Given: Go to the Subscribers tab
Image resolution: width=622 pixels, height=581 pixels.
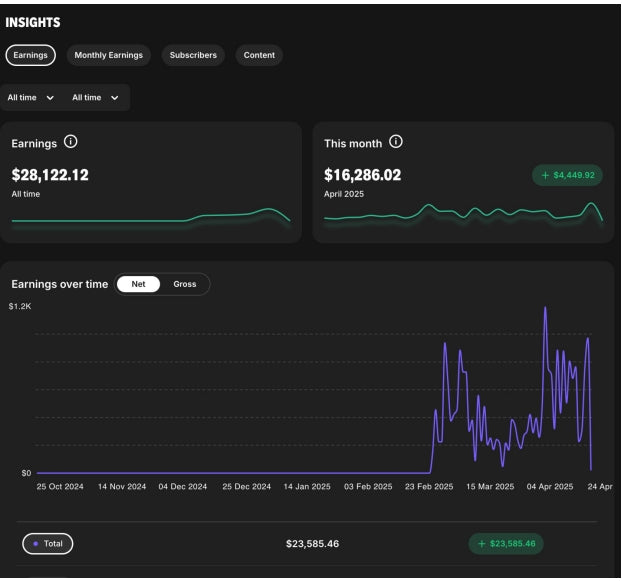Looking at the screenshot, I should pyautogui.click(x=193, y=56).
